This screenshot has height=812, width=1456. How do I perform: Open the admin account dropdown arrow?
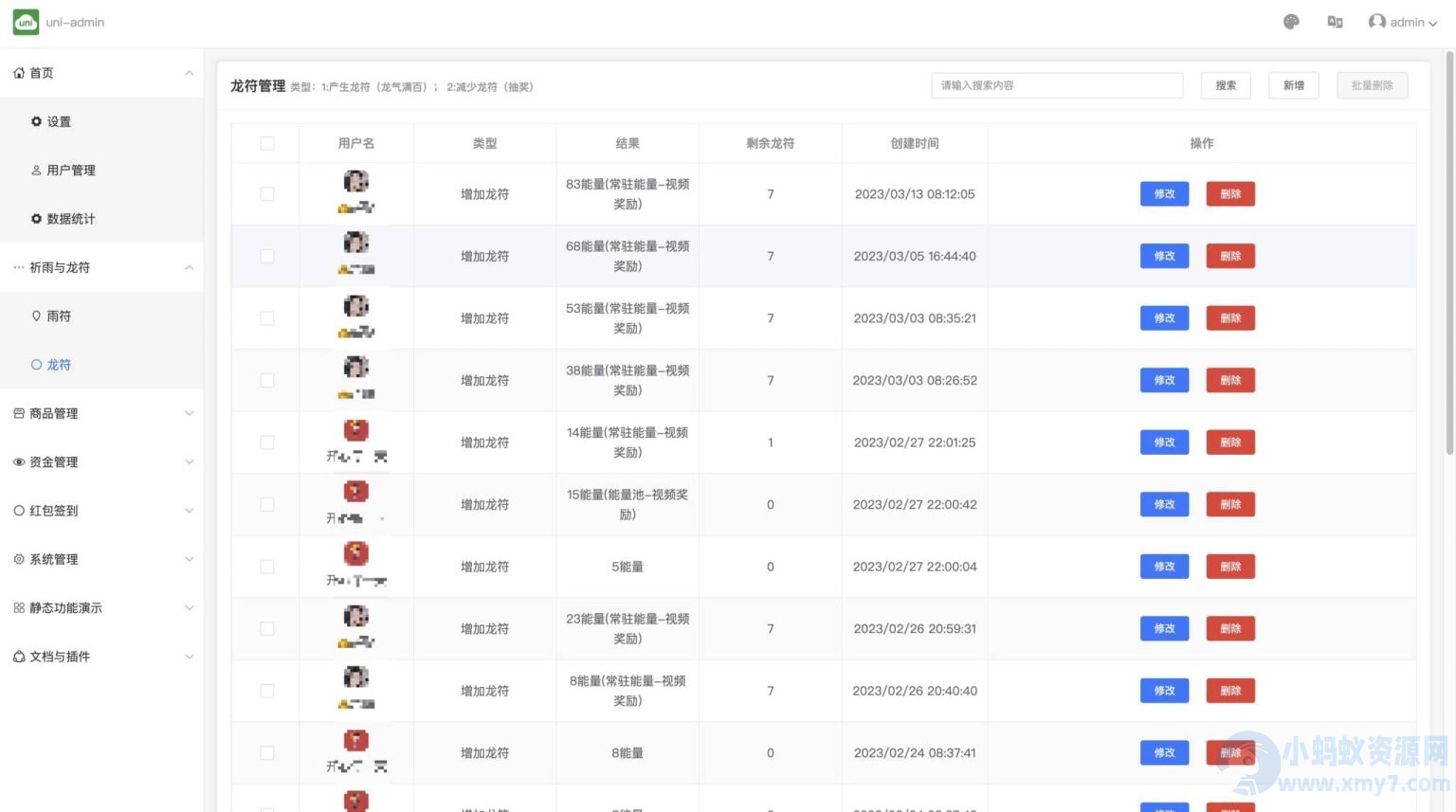1433,24
